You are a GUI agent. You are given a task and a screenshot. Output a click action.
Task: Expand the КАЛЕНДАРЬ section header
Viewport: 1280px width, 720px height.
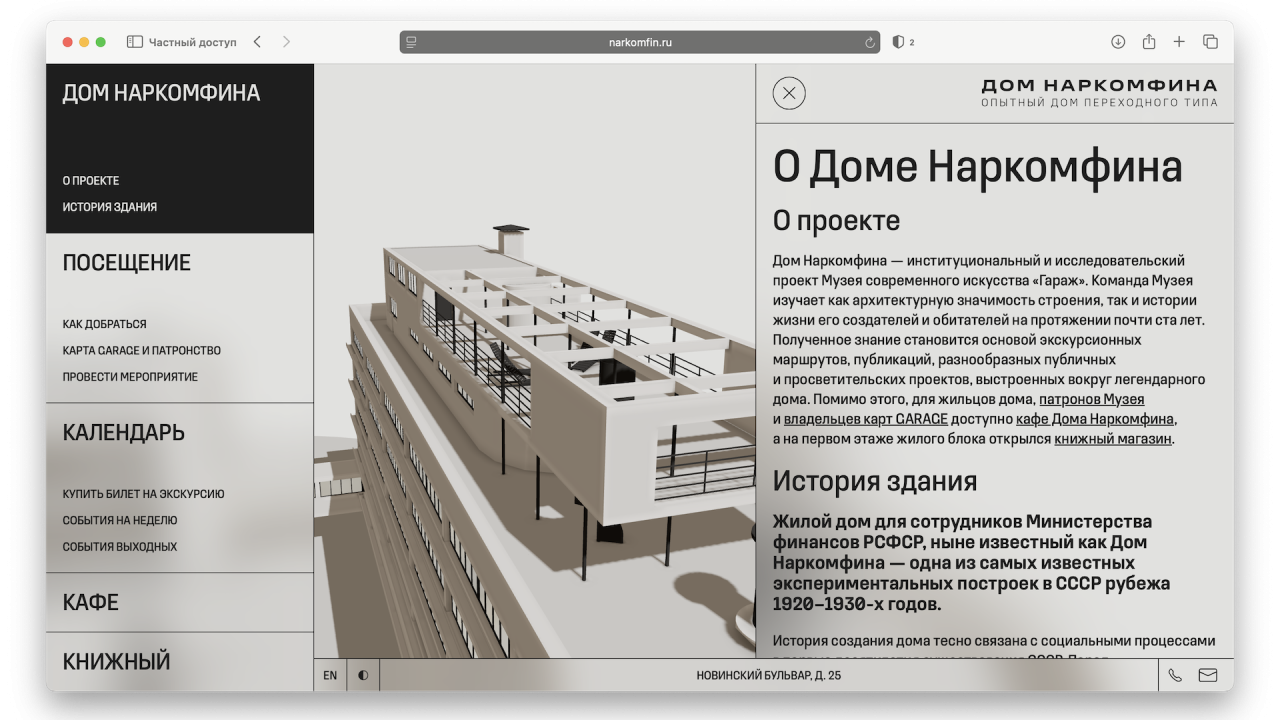[123, 432]
